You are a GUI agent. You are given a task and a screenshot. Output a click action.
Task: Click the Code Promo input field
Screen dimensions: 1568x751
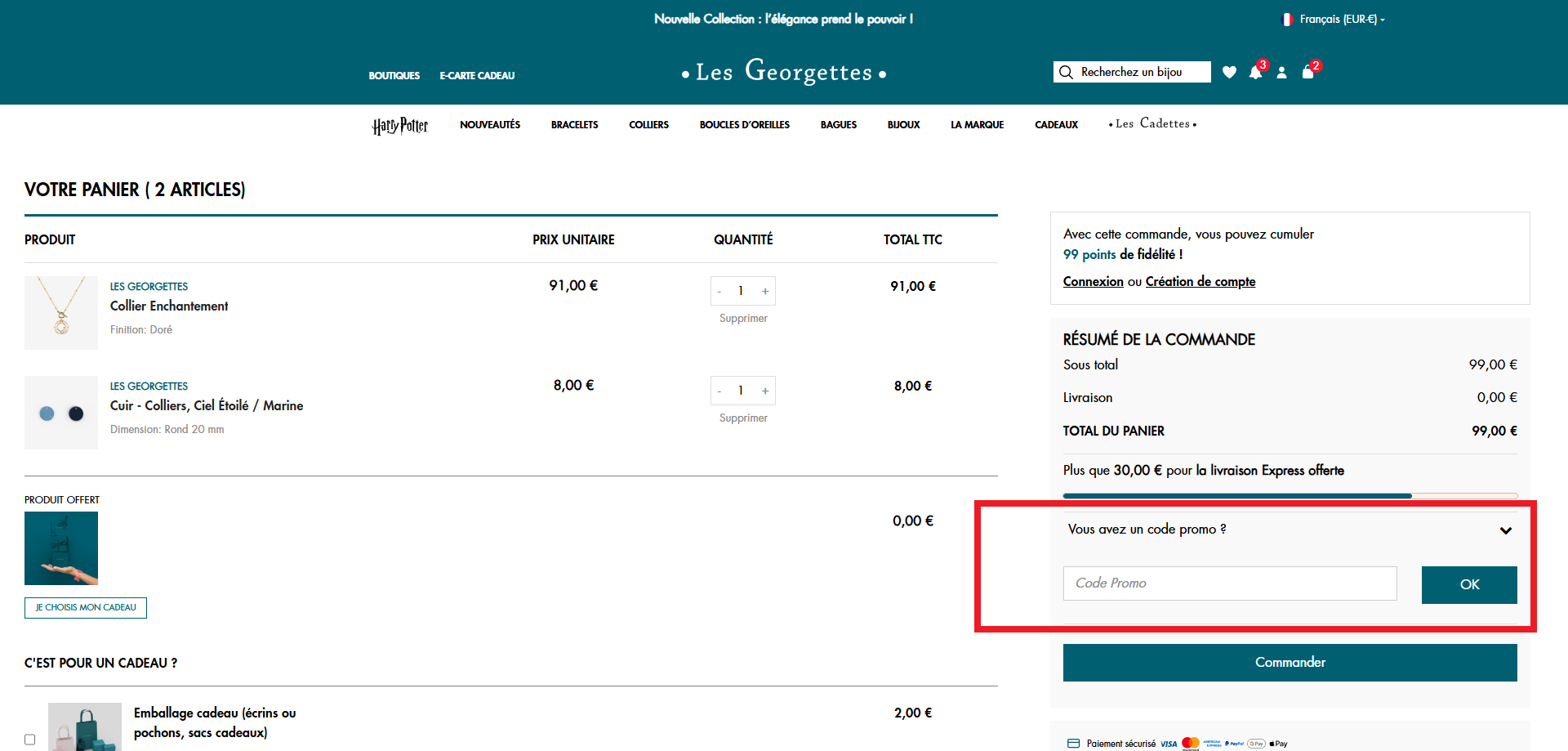(1230, 583)
